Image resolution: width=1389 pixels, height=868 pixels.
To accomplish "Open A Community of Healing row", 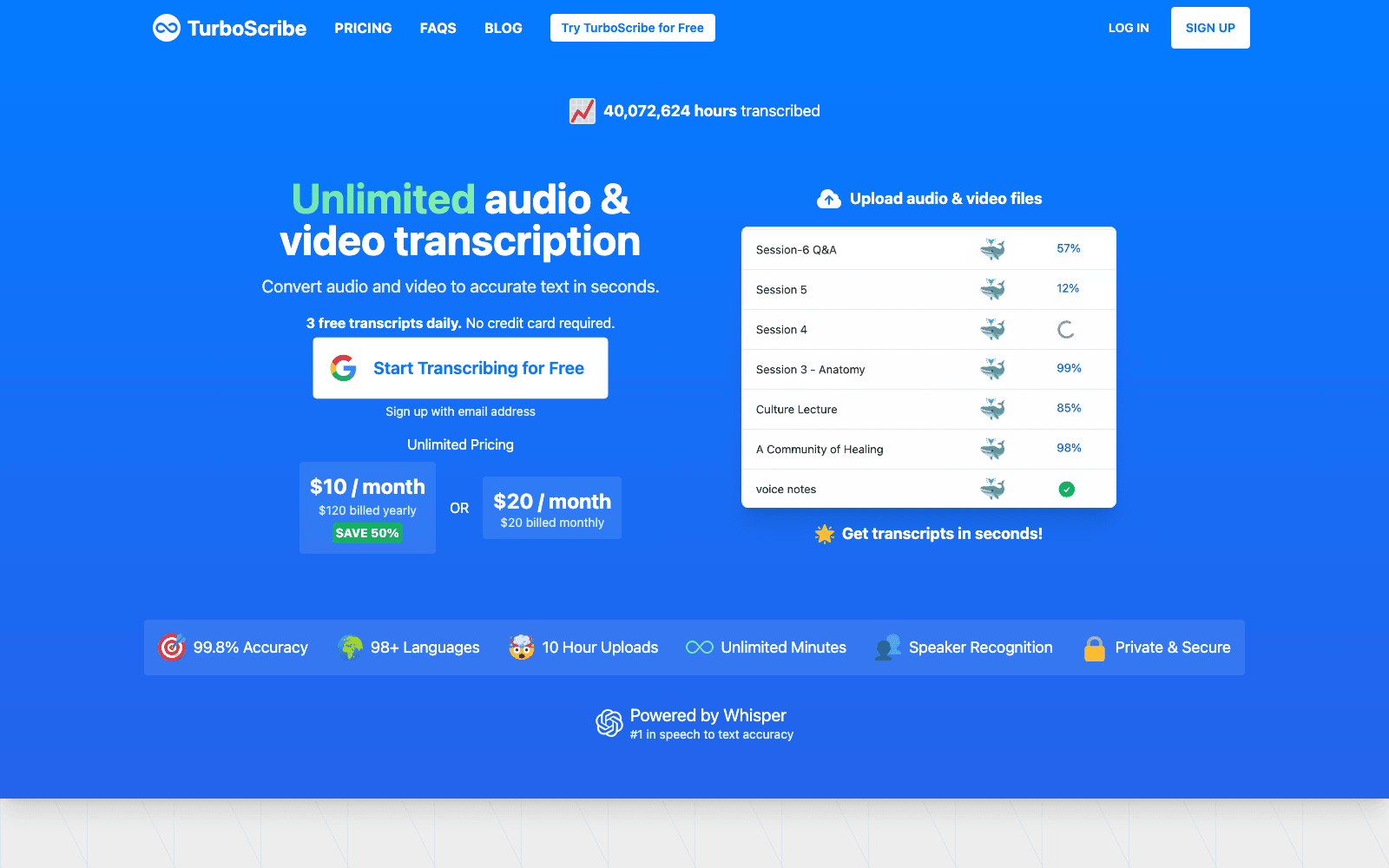I will pos(929,450).
